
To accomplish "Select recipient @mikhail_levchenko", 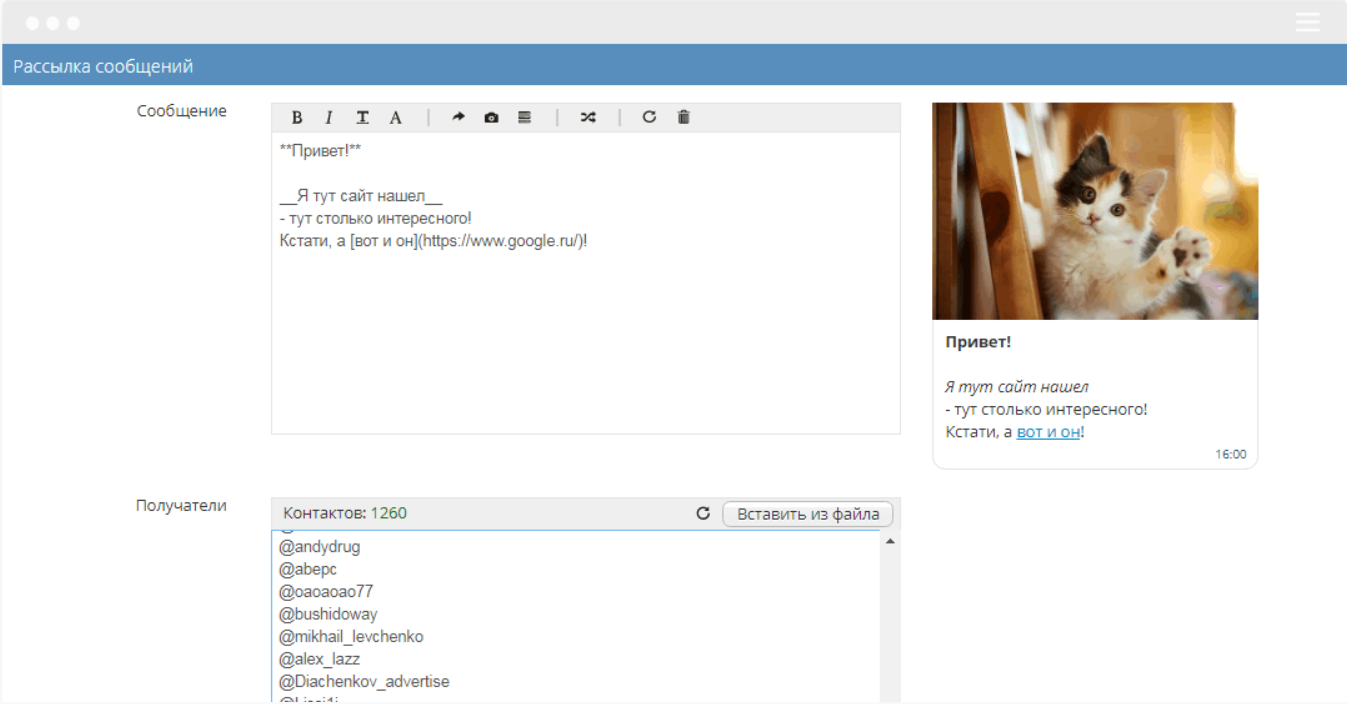I will pos(351,636).
